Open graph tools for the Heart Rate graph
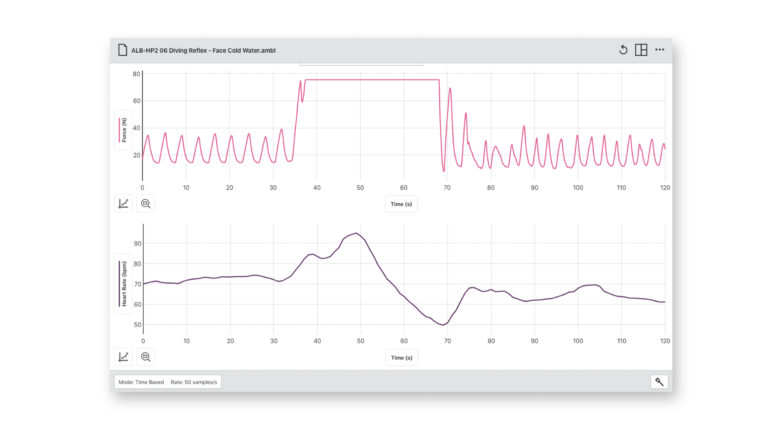This screenshot has height=432, width=768. (x=124, y=357)
